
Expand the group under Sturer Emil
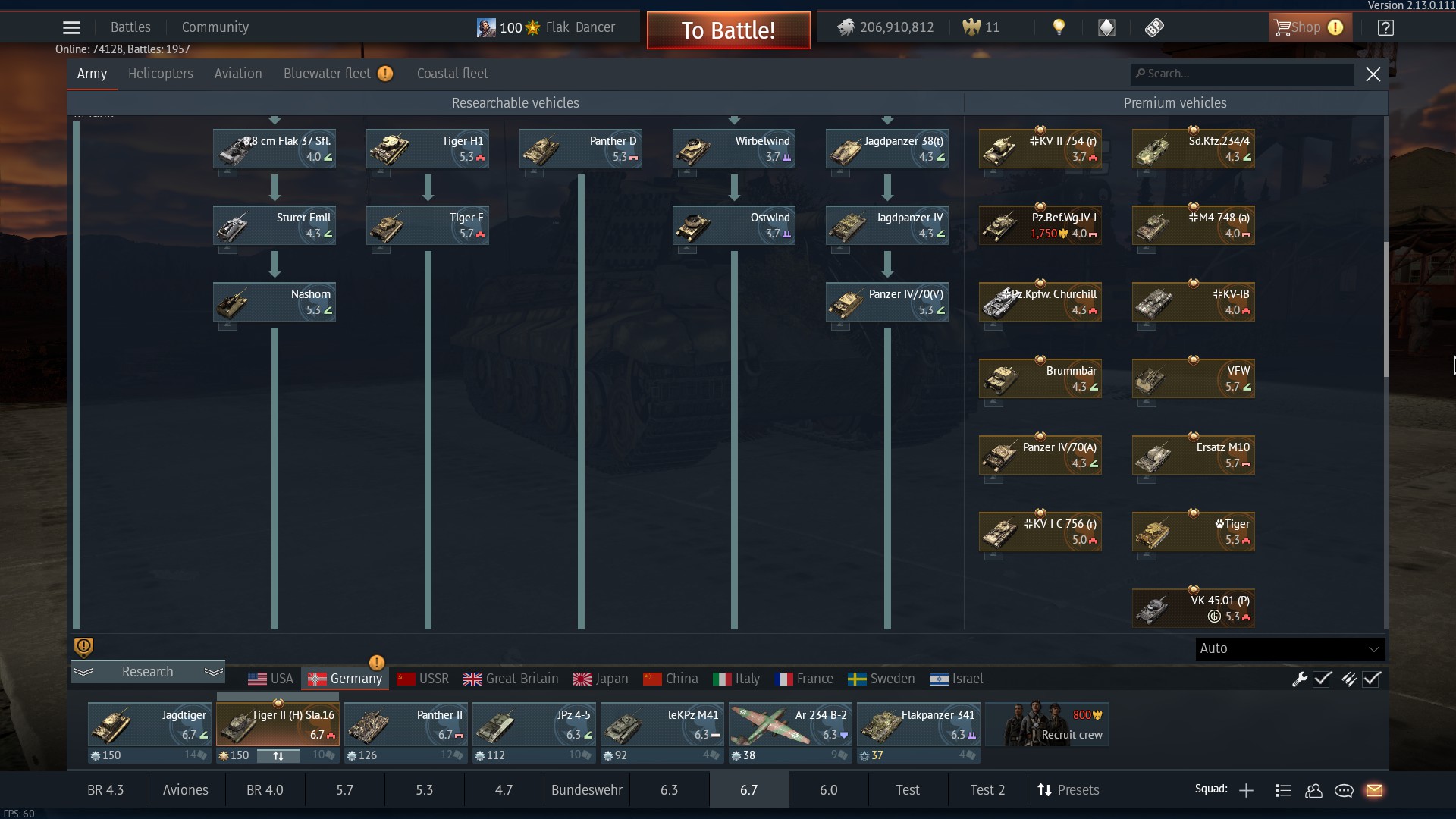(x=227, y=249)
